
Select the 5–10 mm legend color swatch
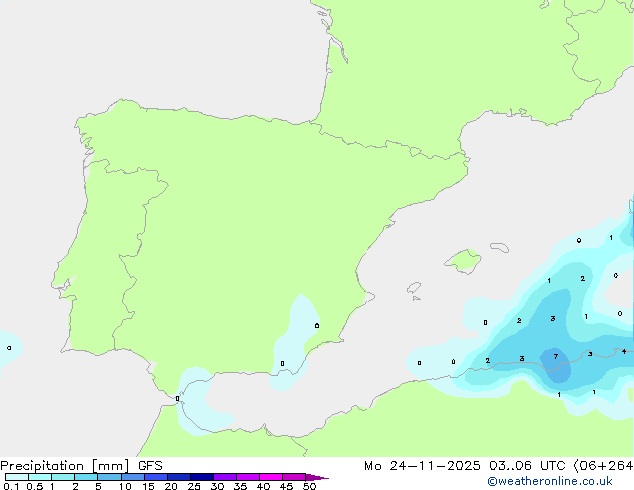(110, 477)
